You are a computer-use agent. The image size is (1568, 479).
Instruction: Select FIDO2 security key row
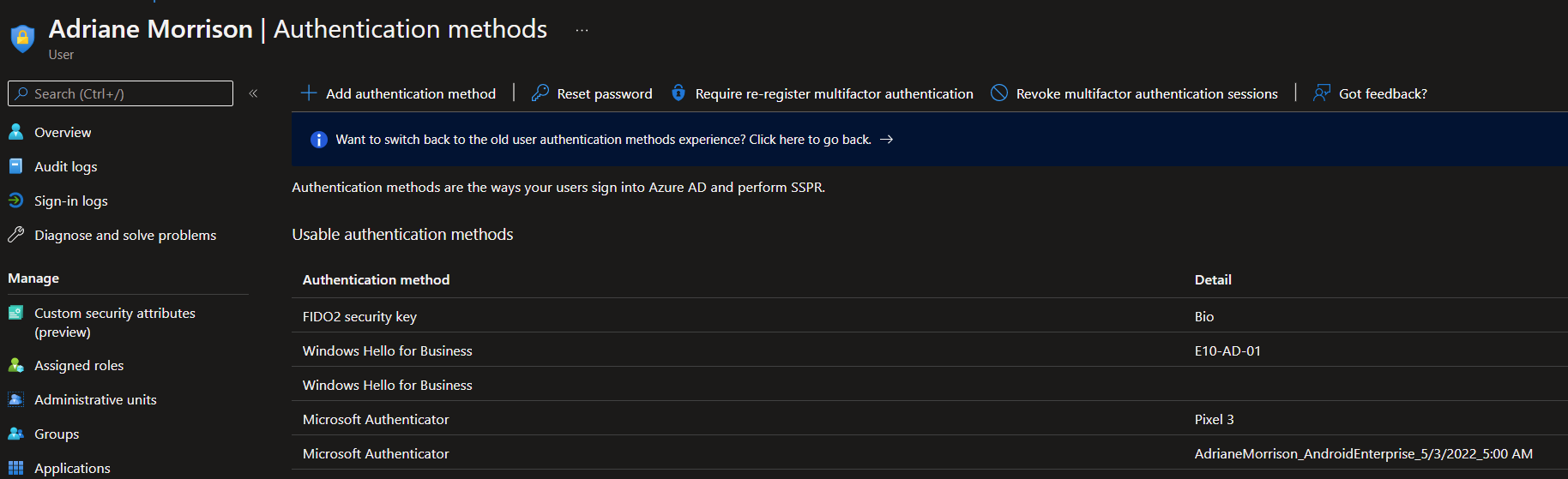[x=930, y=315]
